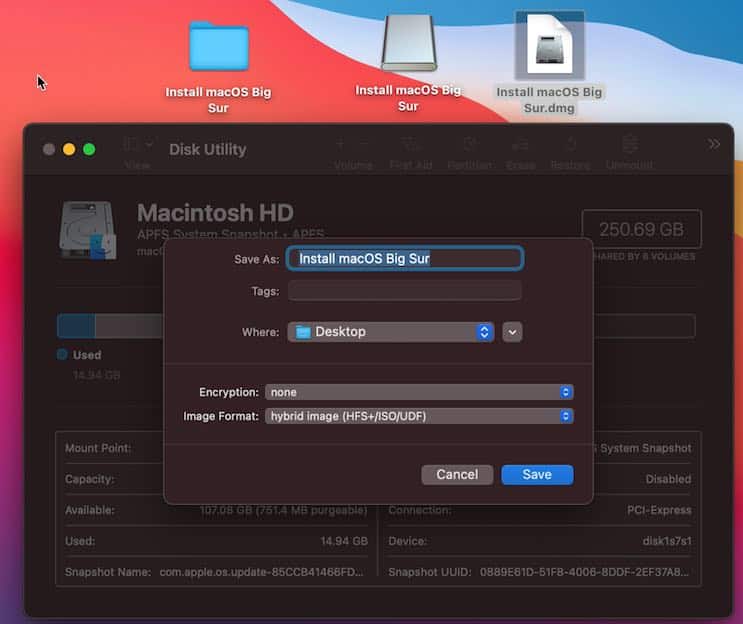Open the Install macOS Big Sur folder icon

coord(218,46)
